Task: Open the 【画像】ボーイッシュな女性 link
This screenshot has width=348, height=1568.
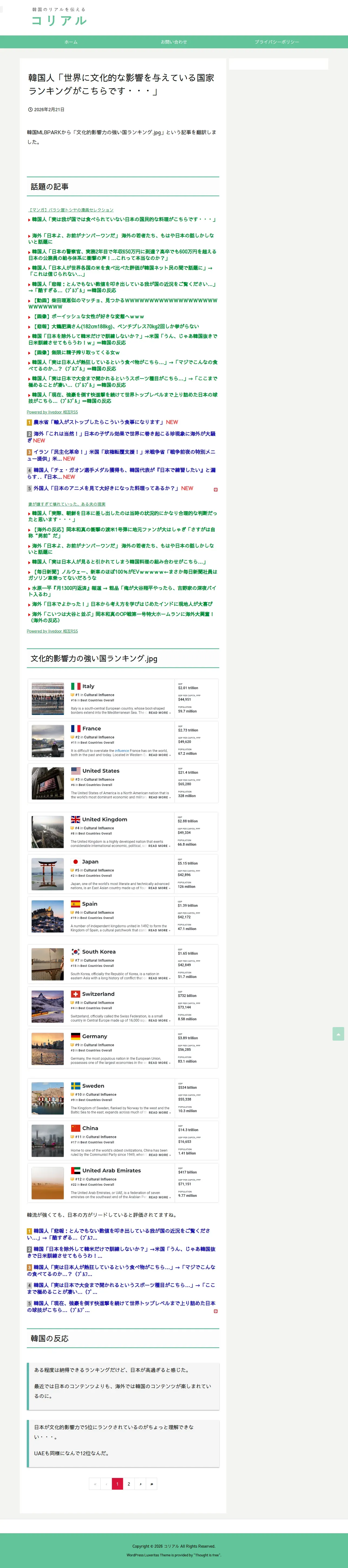Action: click(x=88, y=316)
